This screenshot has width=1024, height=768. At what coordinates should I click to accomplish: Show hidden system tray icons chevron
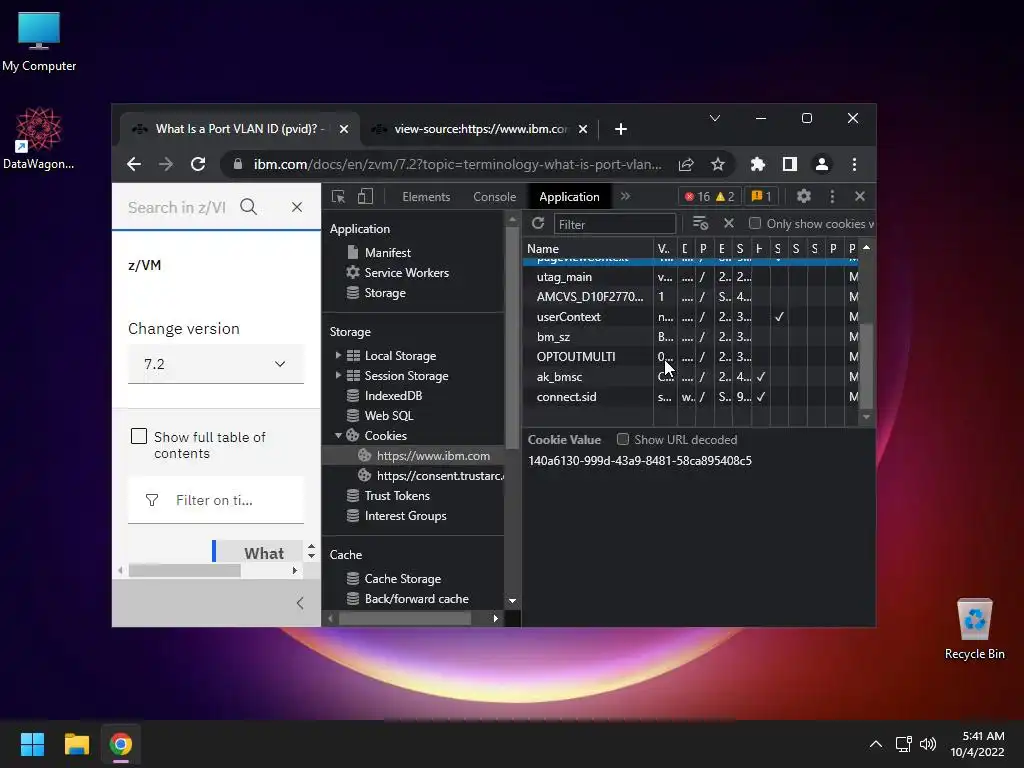(x=876, y=744)
